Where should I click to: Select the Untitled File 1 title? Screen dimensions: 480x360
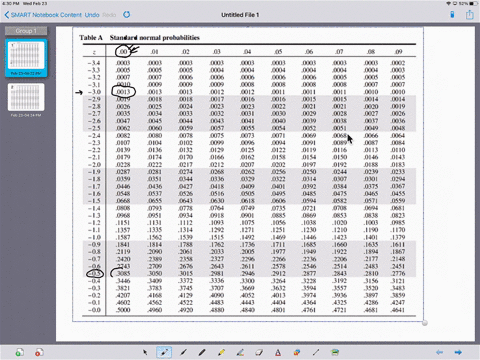point(240,15)
